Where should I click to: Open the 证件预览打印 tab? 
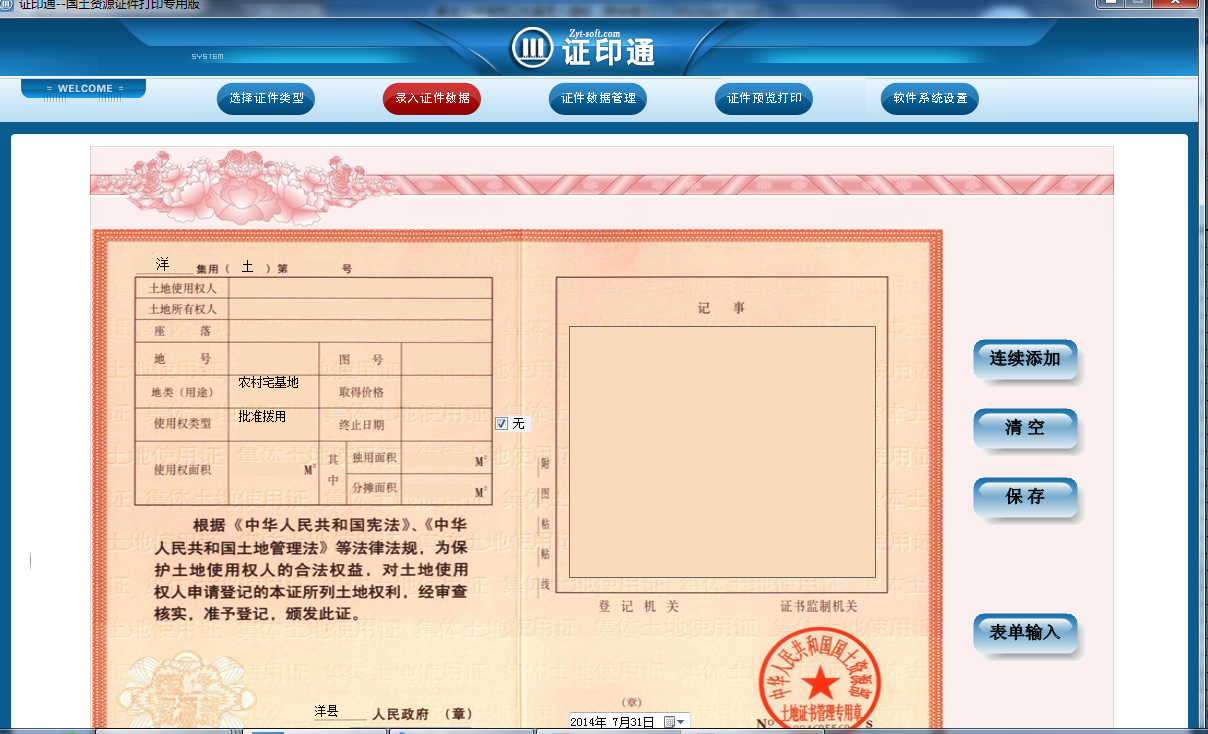(764, 99)
